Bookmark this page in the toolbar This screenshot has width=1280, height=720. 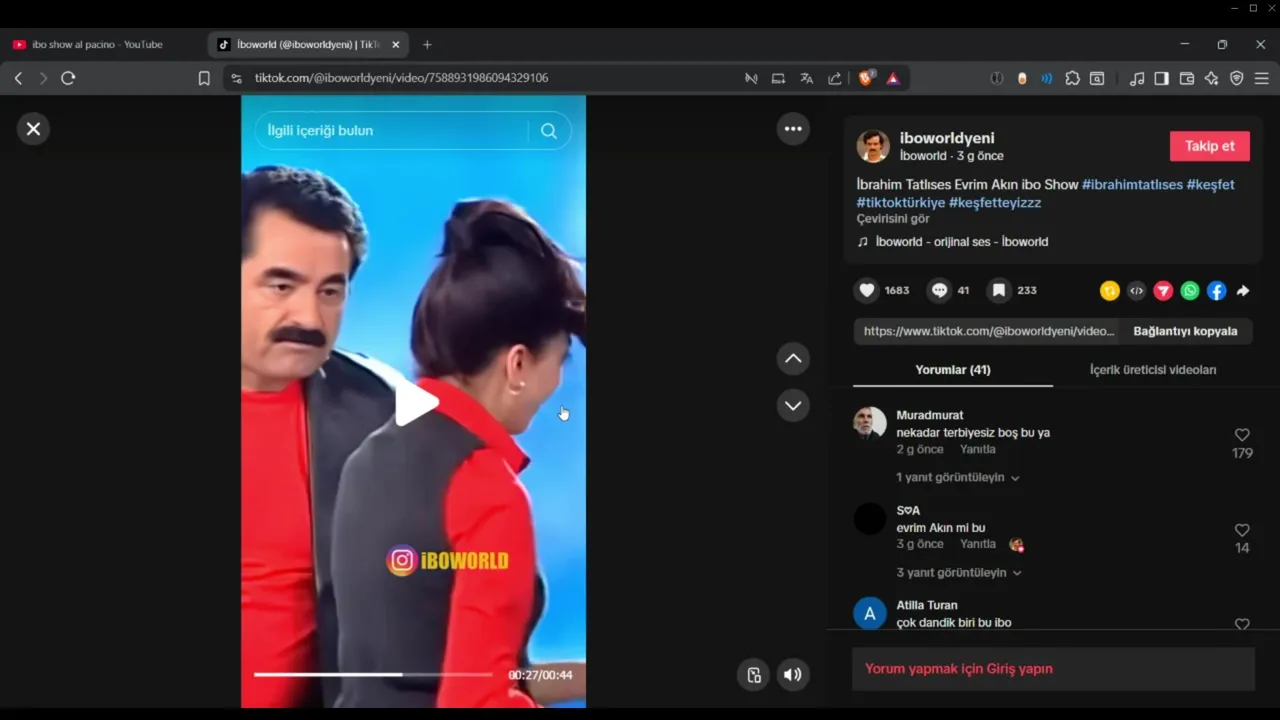point(204,78)
